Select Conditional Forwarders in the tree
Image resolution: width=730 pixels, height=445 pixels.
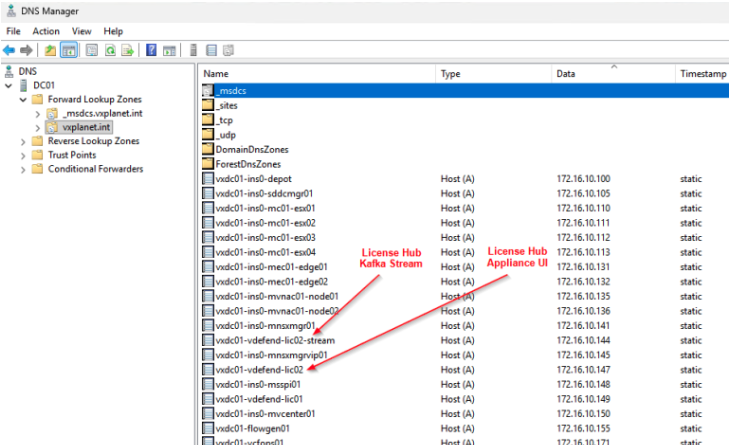[x=95, y=169]
